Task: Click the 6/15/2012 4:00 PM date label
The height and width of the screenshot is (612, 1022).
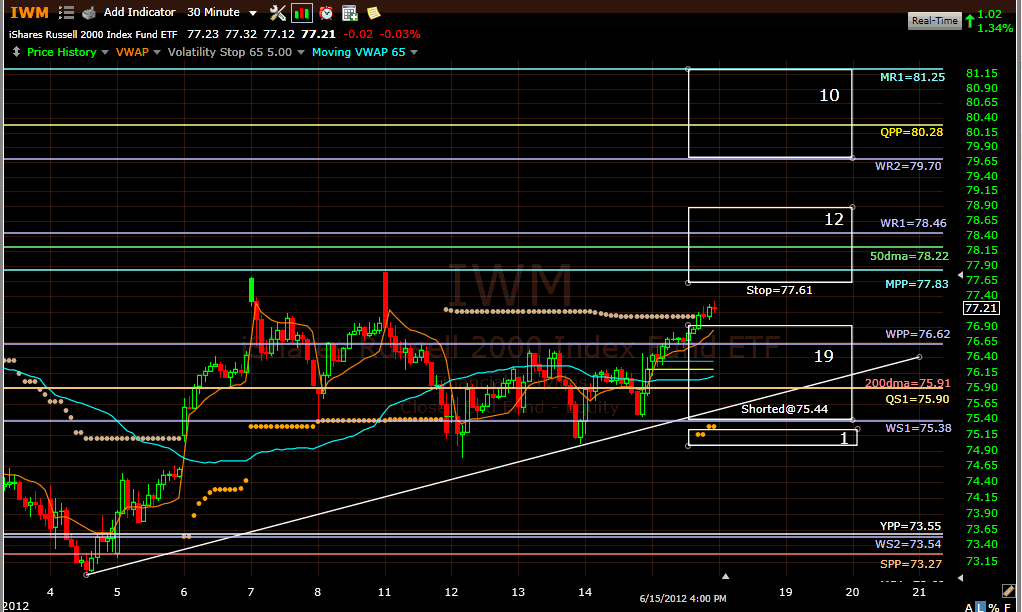Action: 682,598
